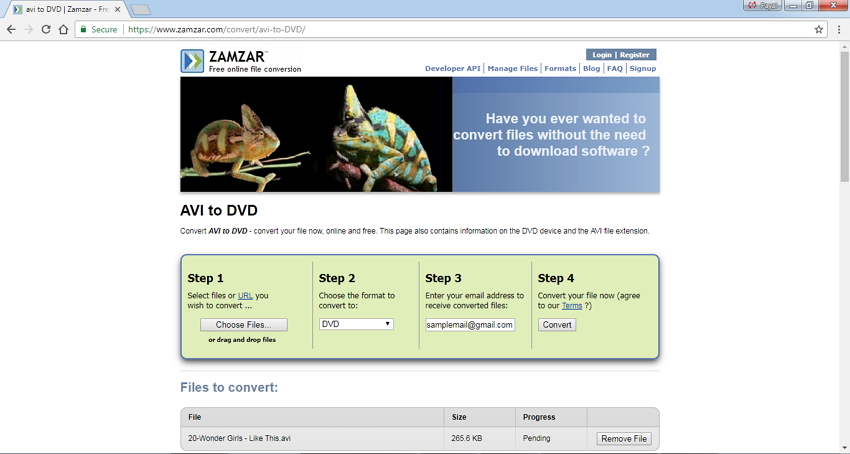
Task: Select the avi to DVD browser tab
Action: (x=65, y=9)
